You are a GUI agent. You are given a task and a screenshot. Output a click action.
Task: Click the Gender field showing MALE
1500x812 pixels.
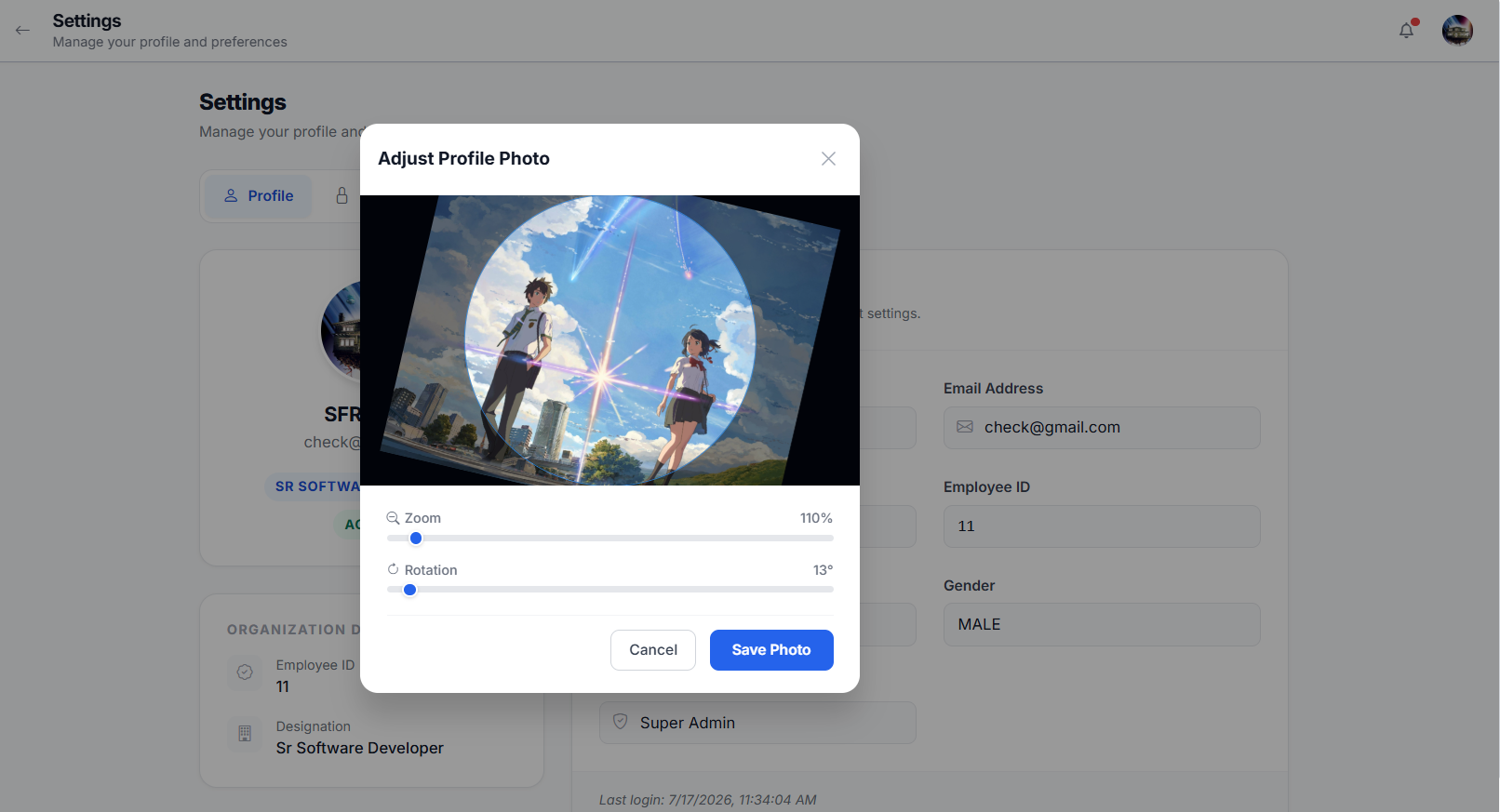(1102, 625)
